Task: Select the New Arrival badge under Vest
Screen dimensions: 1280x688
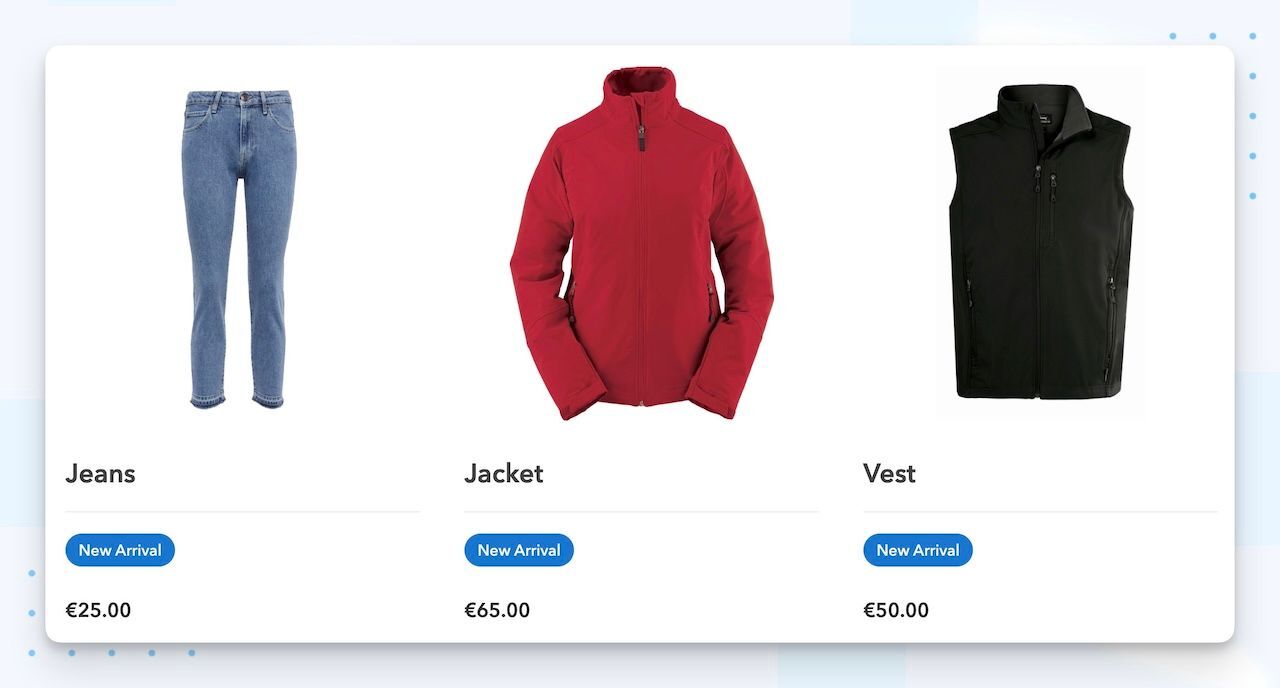Action: (x=918, y=550)
